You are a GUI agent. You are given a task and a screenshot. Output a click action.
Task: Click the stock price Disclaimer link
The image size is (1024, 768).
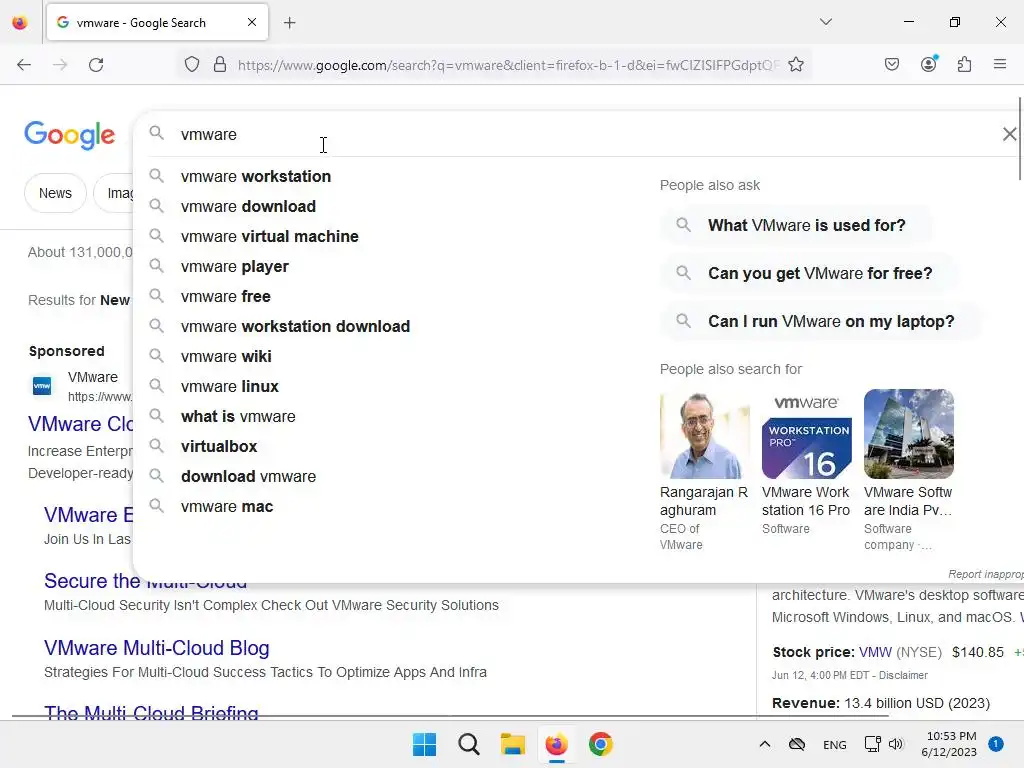[903, 675]
